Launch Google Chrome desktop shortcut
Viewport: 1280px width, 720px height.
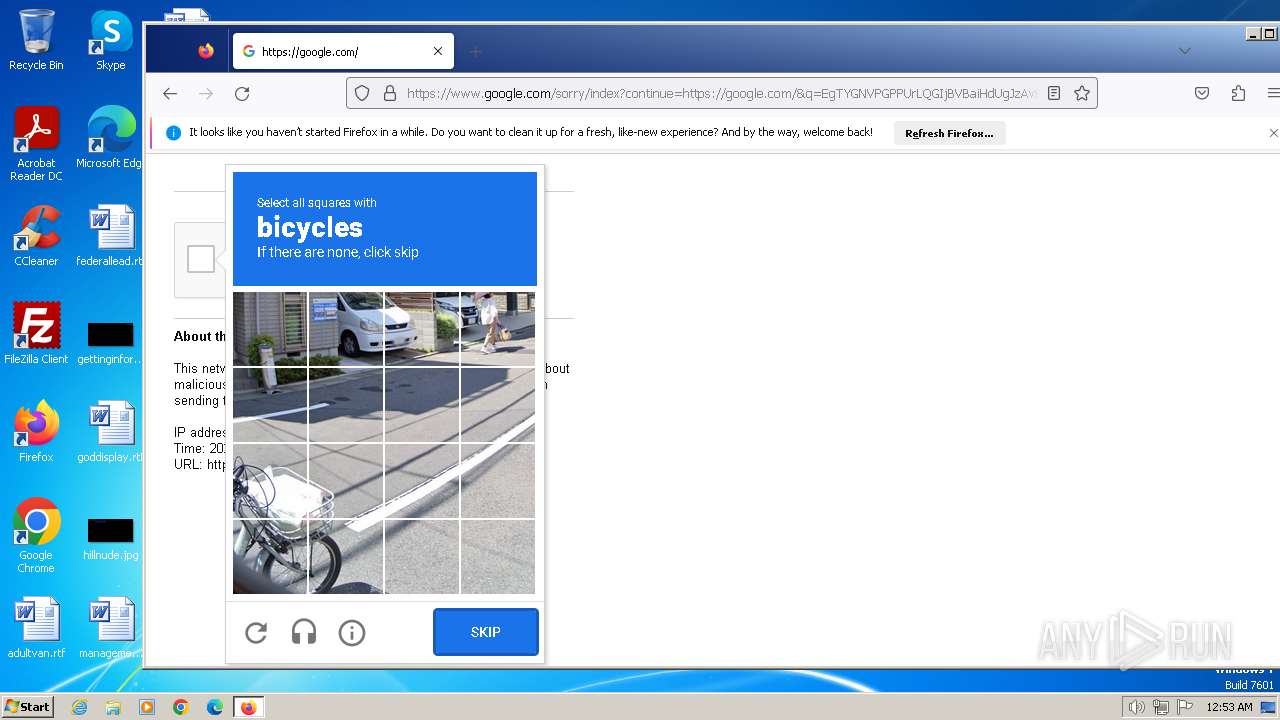(36, 536)
